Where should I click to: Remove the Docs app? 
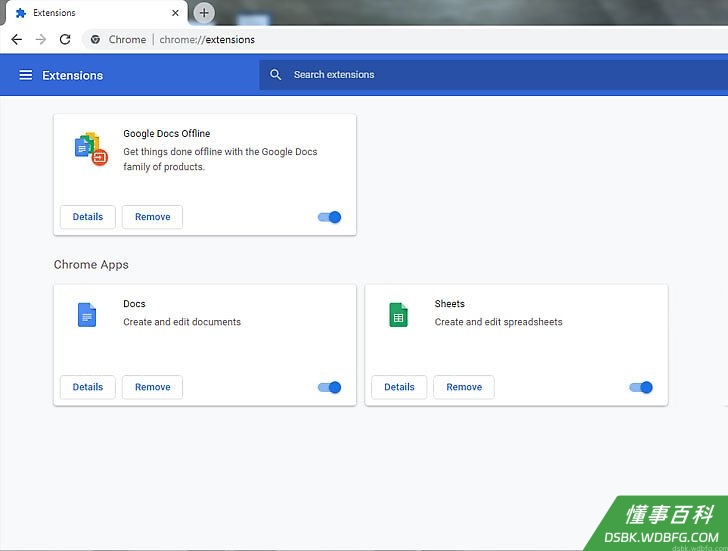tap(152, 387)
